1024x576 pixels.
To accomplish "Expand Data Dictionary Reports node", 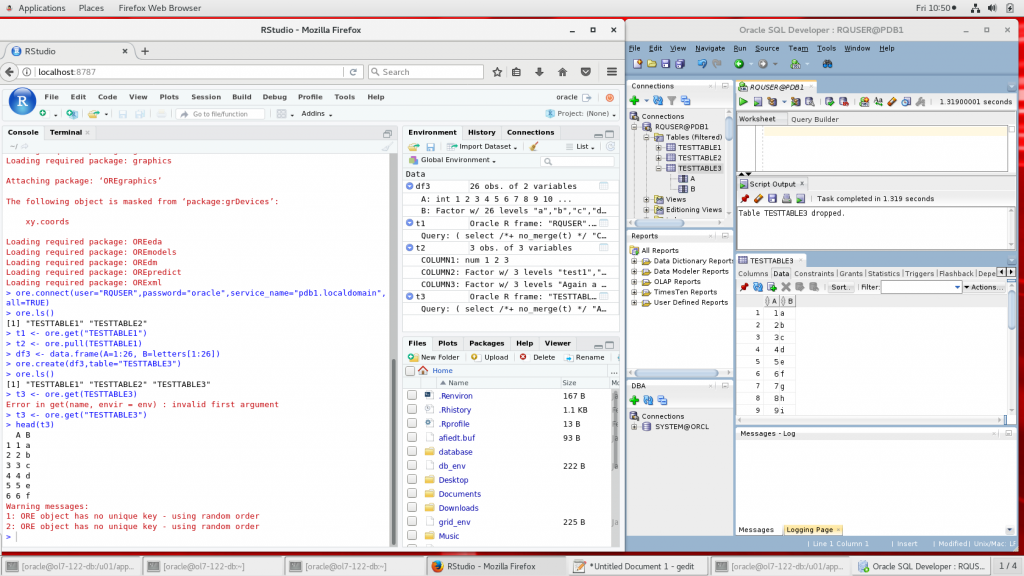I will (634, 261).
